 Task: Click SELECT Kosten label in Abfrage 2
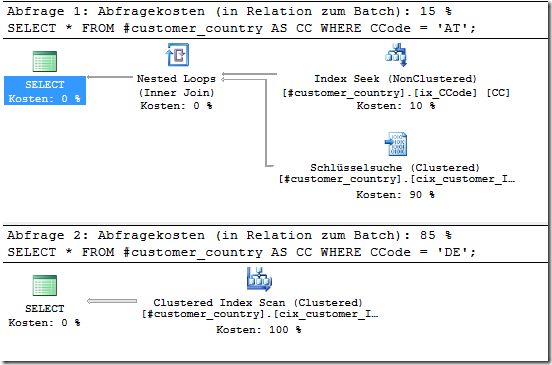[44, 316]
